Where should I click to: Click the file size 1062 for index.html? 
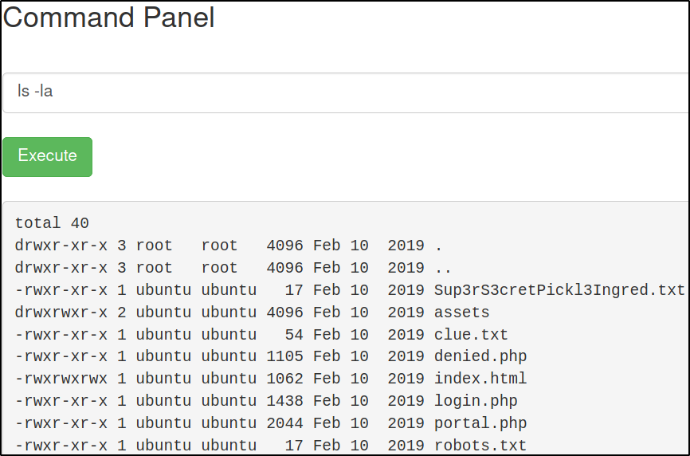tap(285, 379)
